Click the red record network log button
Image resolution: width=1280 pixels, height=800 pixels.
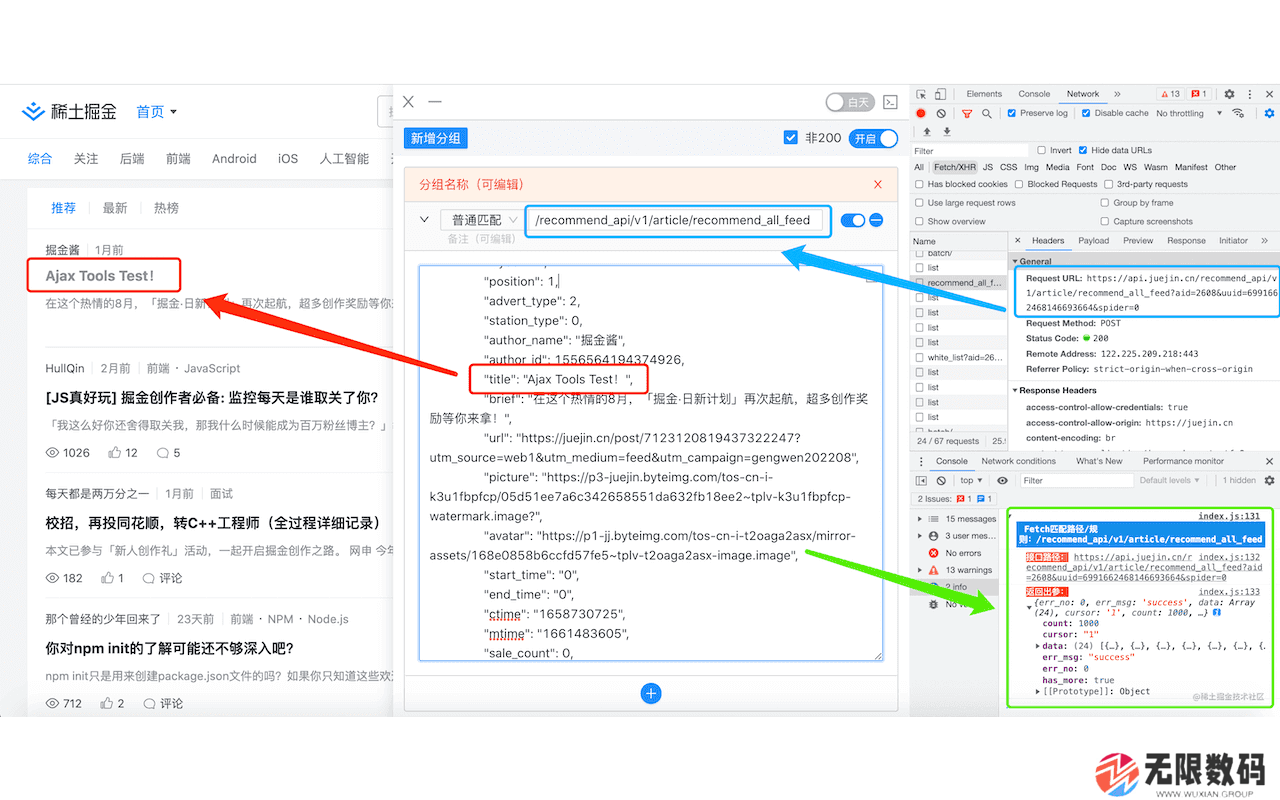pos(921,113)
